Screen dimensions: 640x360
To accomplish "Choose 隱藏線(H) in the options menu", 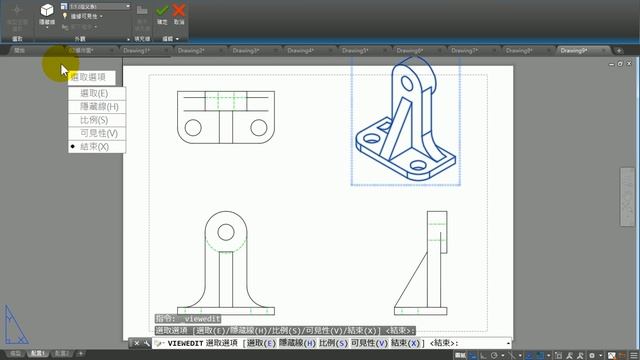I will [x=97, y=107].
